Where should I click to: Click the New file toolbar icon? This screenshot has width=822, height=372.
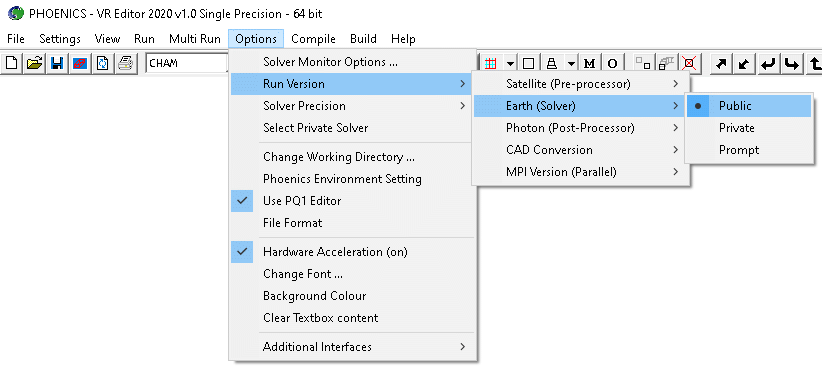(x=12, y=63)
